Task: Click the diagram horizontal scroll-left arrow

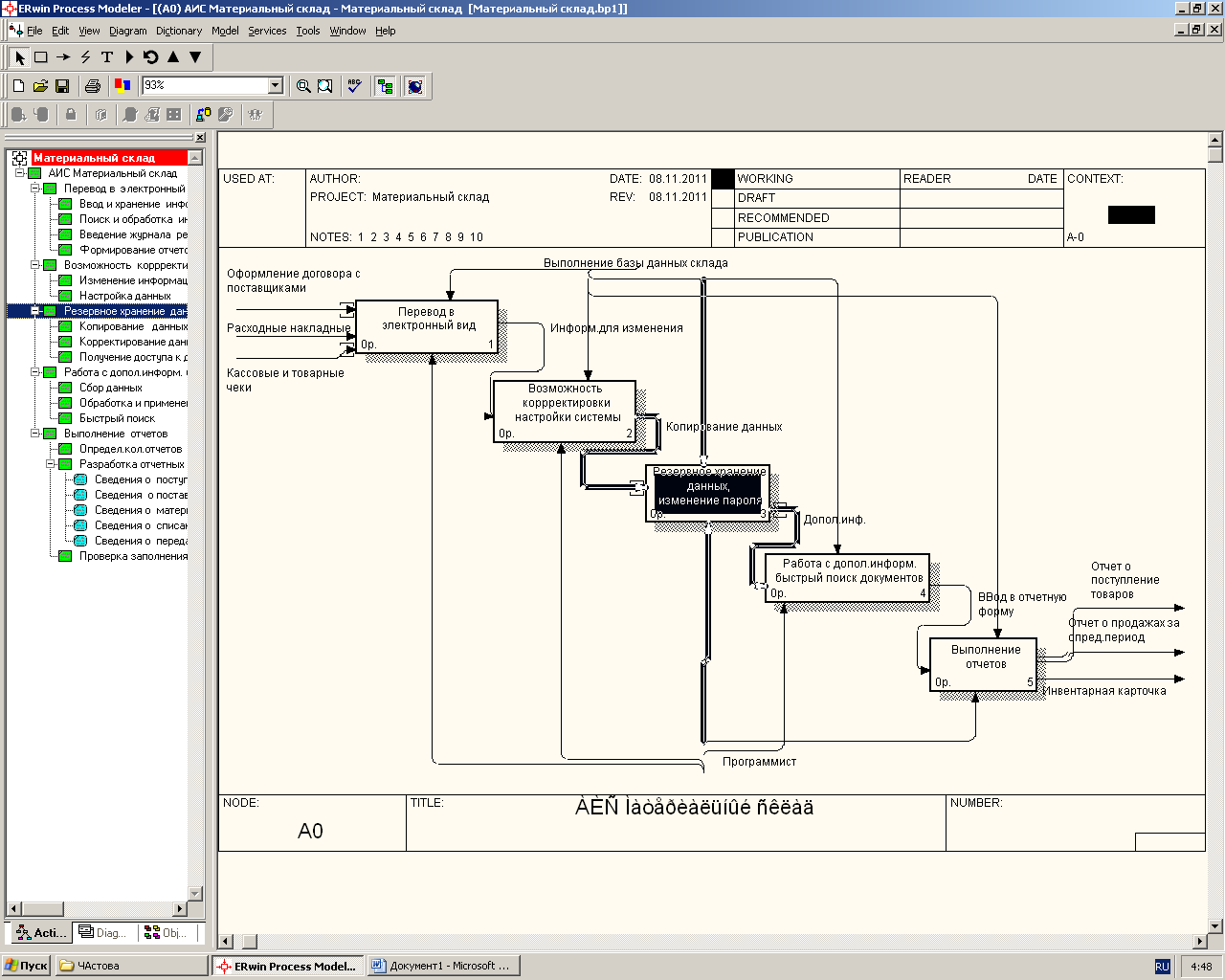Action: (226, 942)
